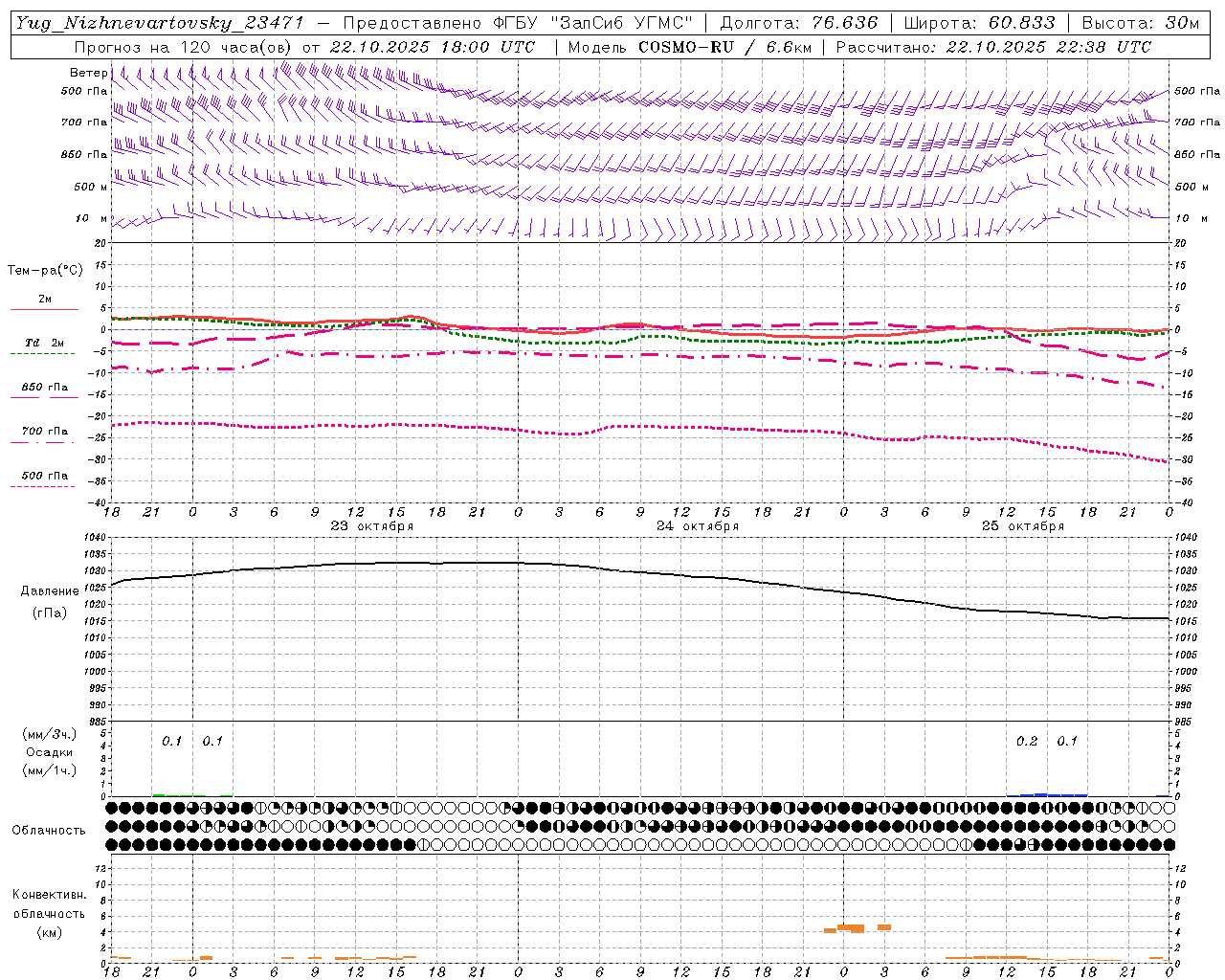Click the '(мм/3ч.)' precipitation unit label
Screen dimensions: 1225x980
(x=50, y=735)
